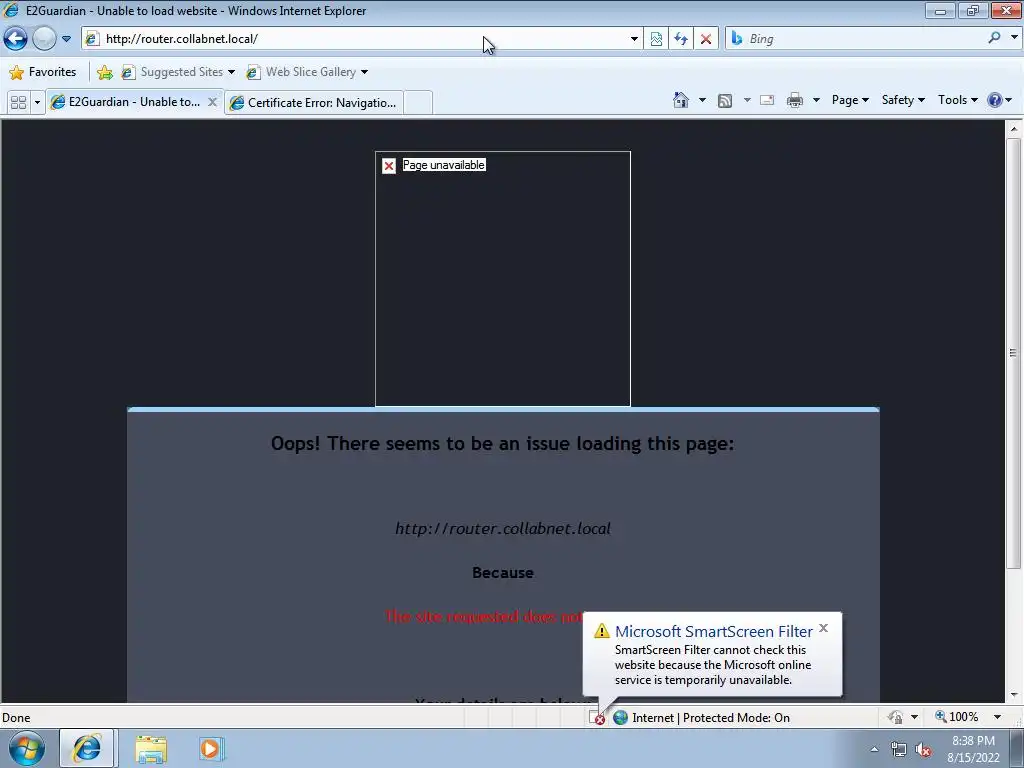This screenshot has height=768, width=1024.
Task: Open the search provider dropdown arrow
Action: click(x=1014, y=38)
